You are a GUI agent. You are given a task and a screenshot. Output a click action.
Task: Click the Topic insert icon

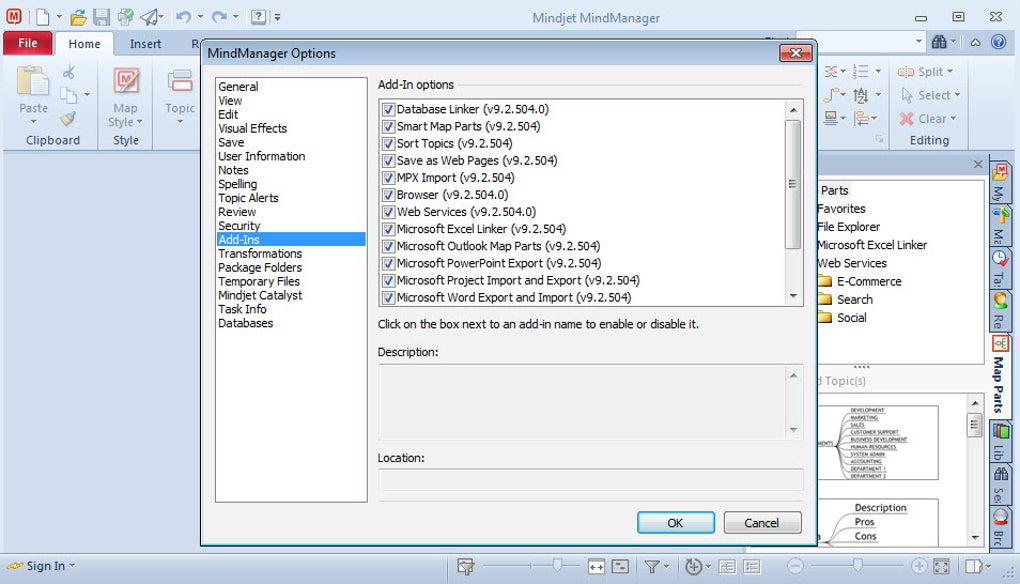point(180,81)
